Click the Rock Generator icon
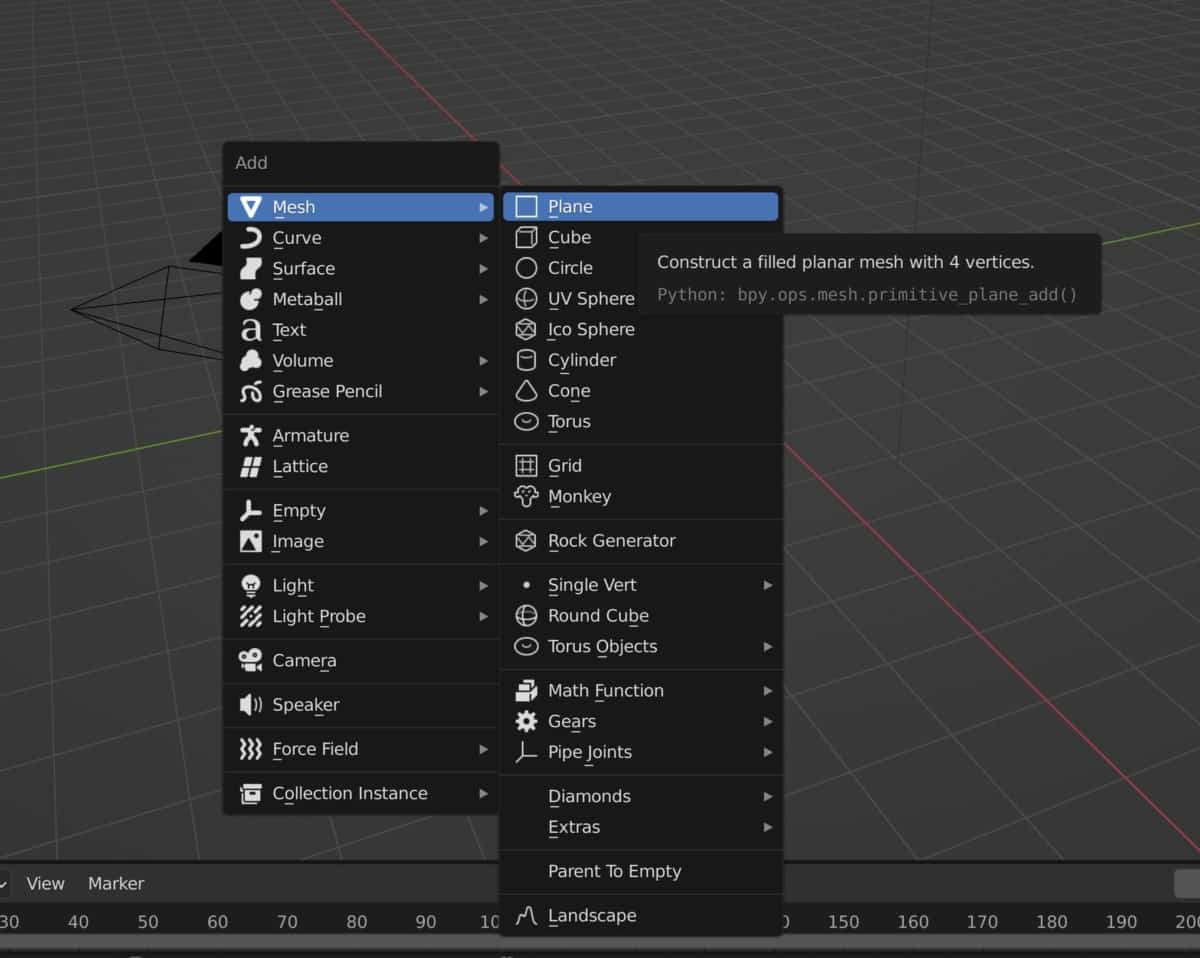 pyautogui.click(x=525, y=540)
